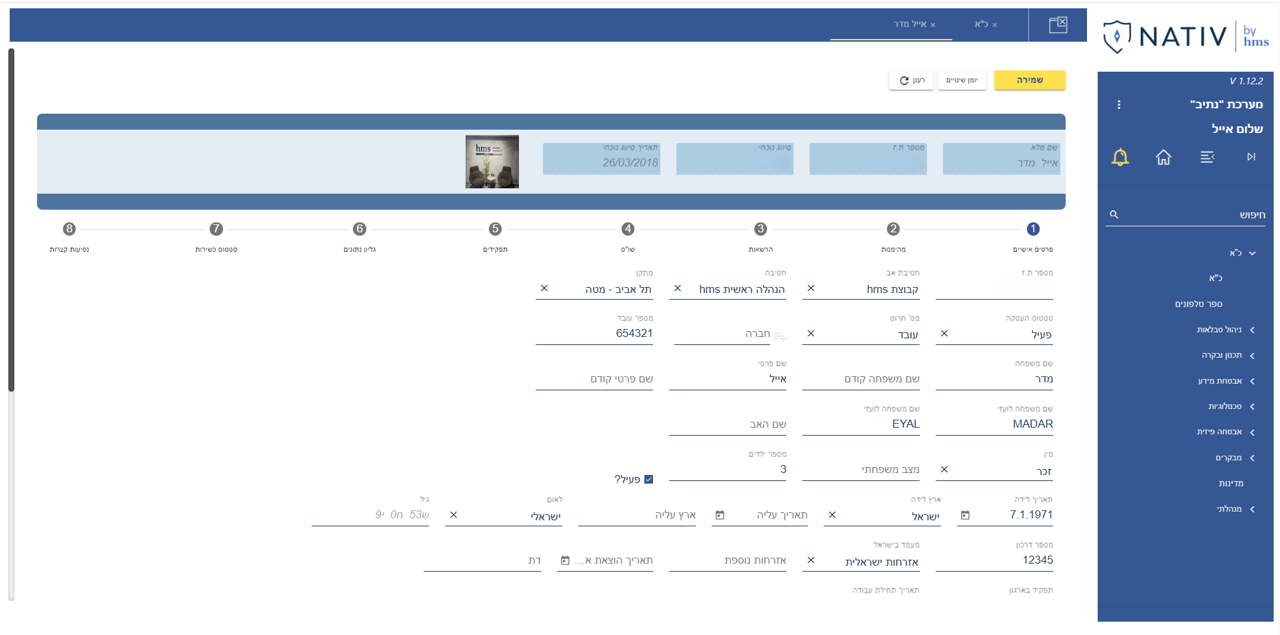Click the yellow notifications bell icon
The height and width of the screenshot is (635, 1280).
point(1120,157)
